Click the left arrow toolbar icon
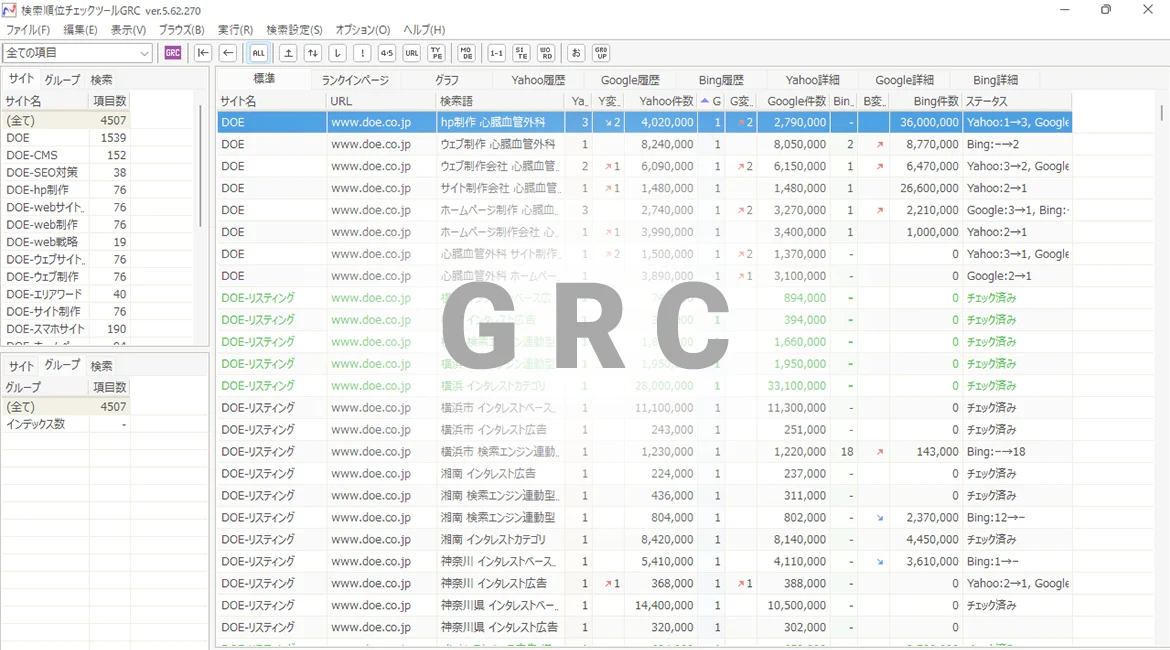 tap(228, 53)
